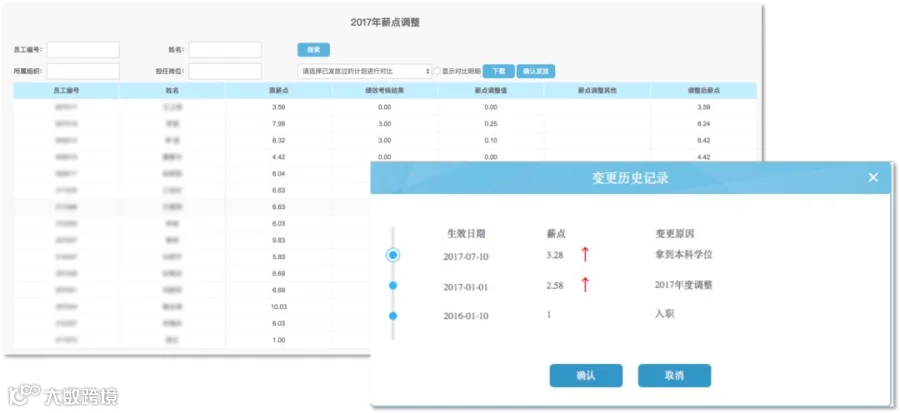Toggle the 显示对比明细 checkbox
Viewport: 900px width, 413px height.
pos(437,71)
